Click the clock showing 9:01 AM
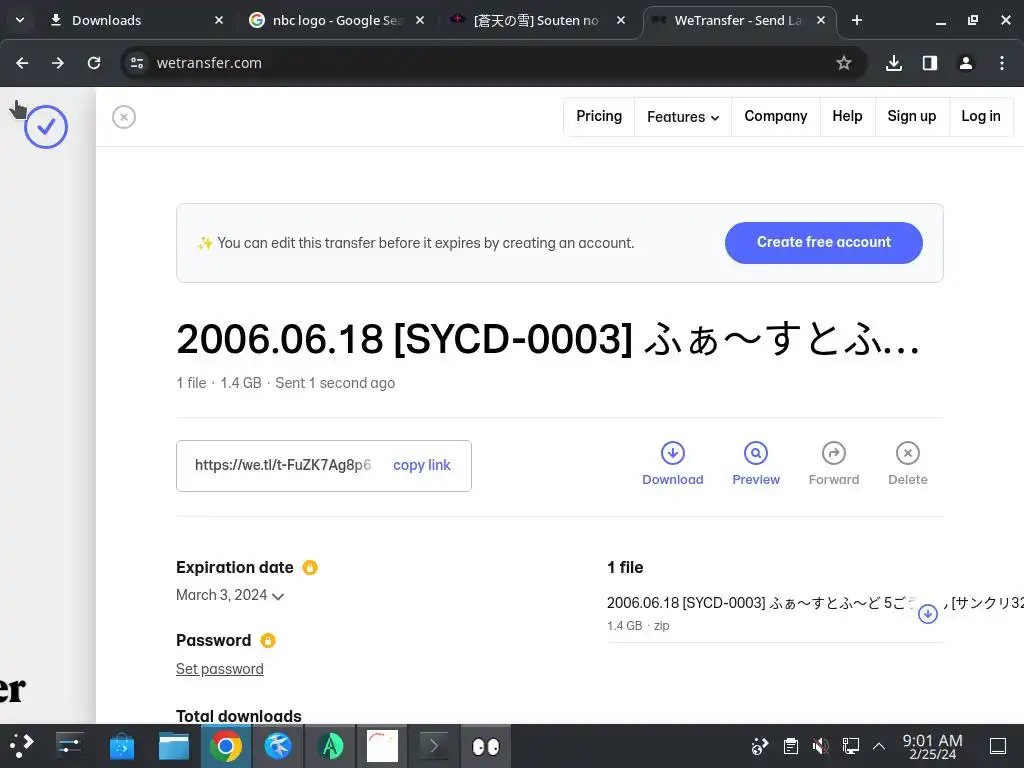This screenshot has height=768, width=1024. point(932,746)
